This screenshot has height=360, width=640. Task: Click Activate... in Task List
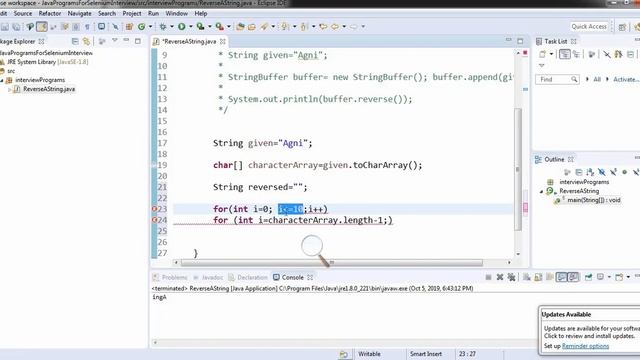coord(625,80)
